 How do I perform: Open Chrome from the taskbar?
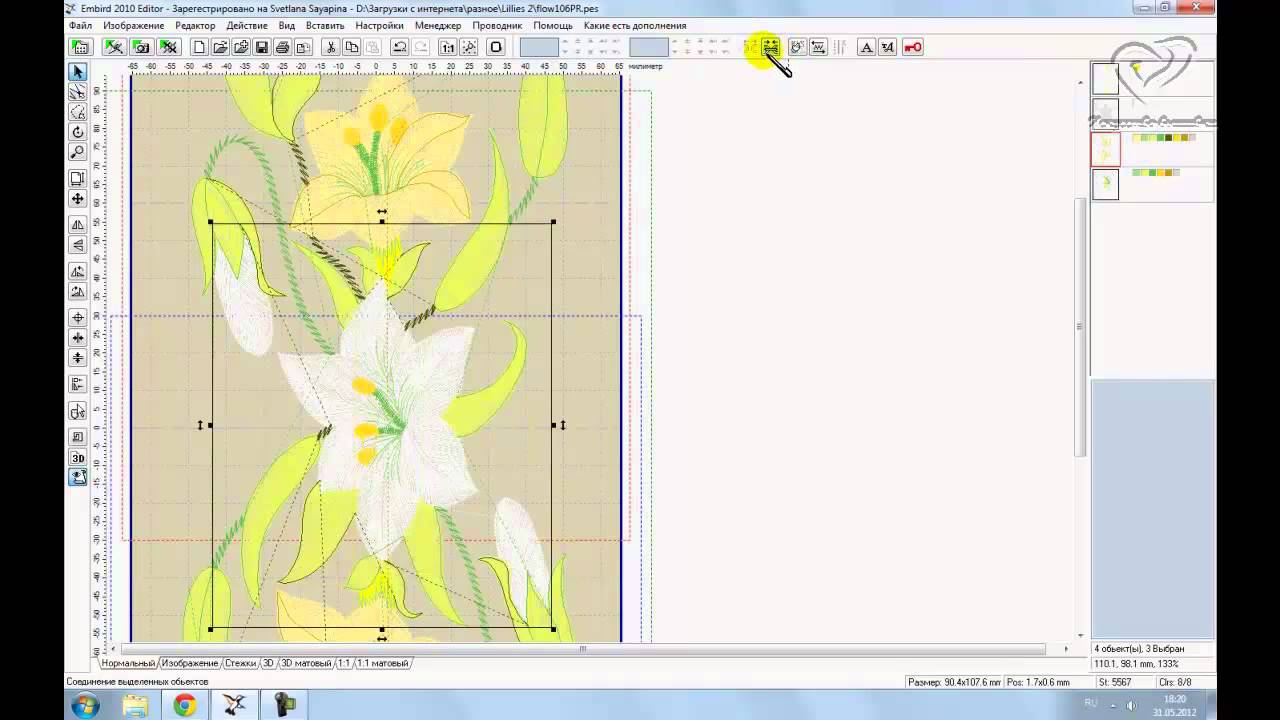click(x=185, y=705)
